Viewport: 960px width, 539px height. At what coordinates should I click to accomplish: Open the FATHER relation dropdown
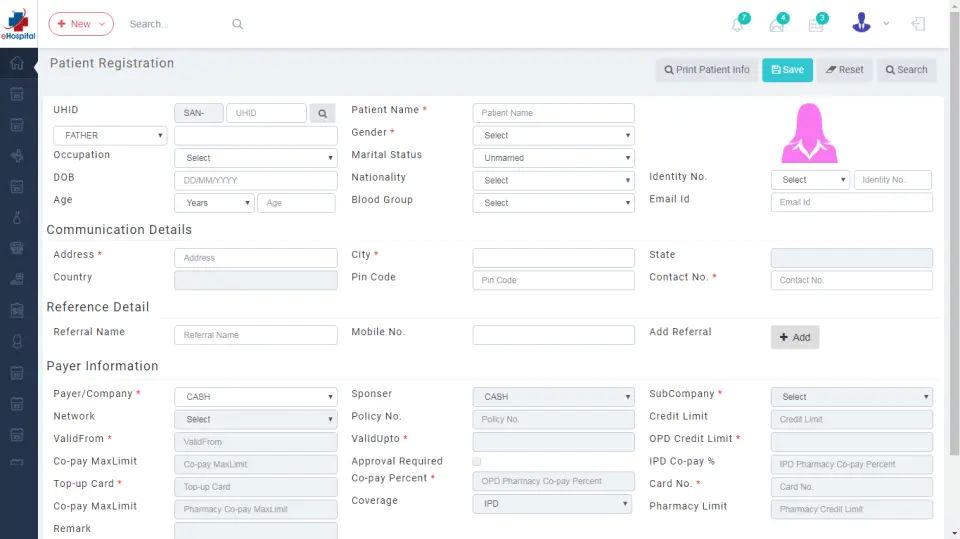pyautogui.click(x=110, y=135)
